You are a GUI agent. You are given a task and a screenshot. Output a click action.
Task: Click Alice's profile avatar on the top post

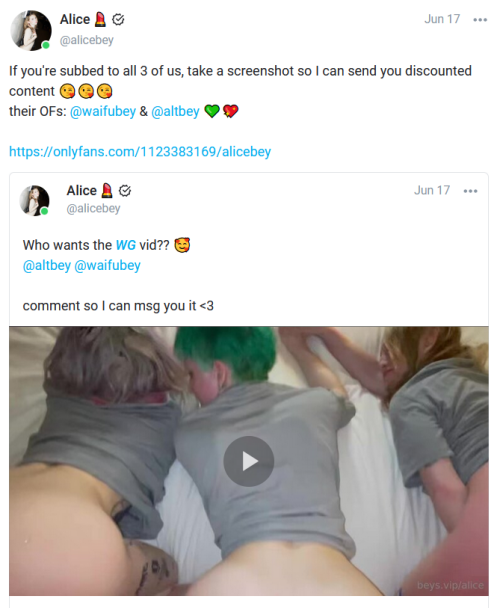tap(31, 31)
